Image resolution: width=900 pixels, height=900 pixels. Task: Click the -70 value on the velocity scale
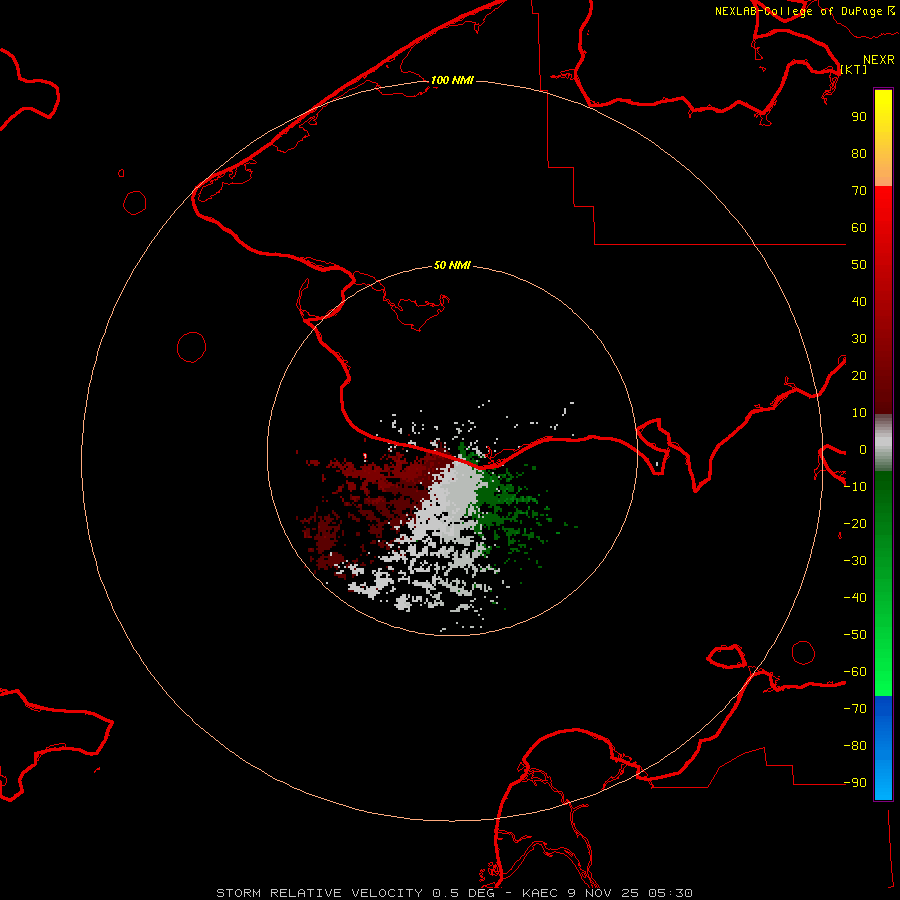855,708
